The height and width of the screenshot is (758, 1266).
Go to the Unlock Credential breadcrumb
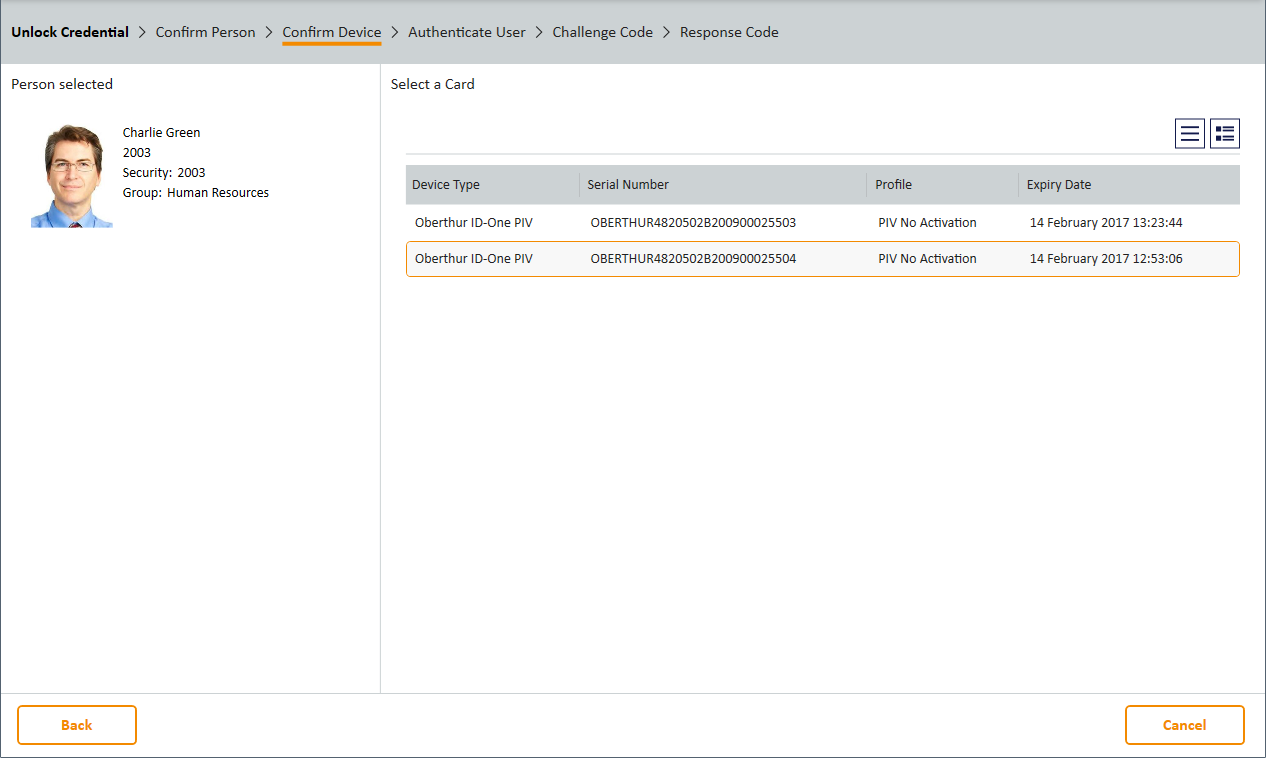[x=70, y=32]
